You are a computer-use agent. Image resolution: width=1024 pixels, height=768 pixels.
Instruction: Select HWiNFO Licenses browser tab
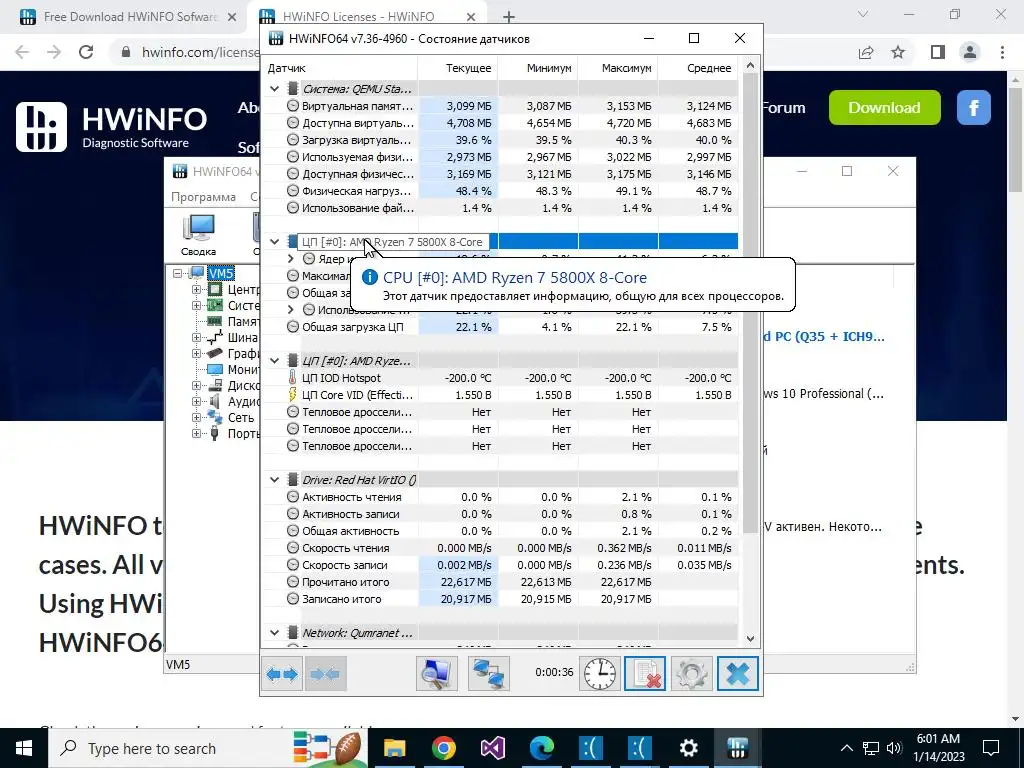(x=368, y=16)
